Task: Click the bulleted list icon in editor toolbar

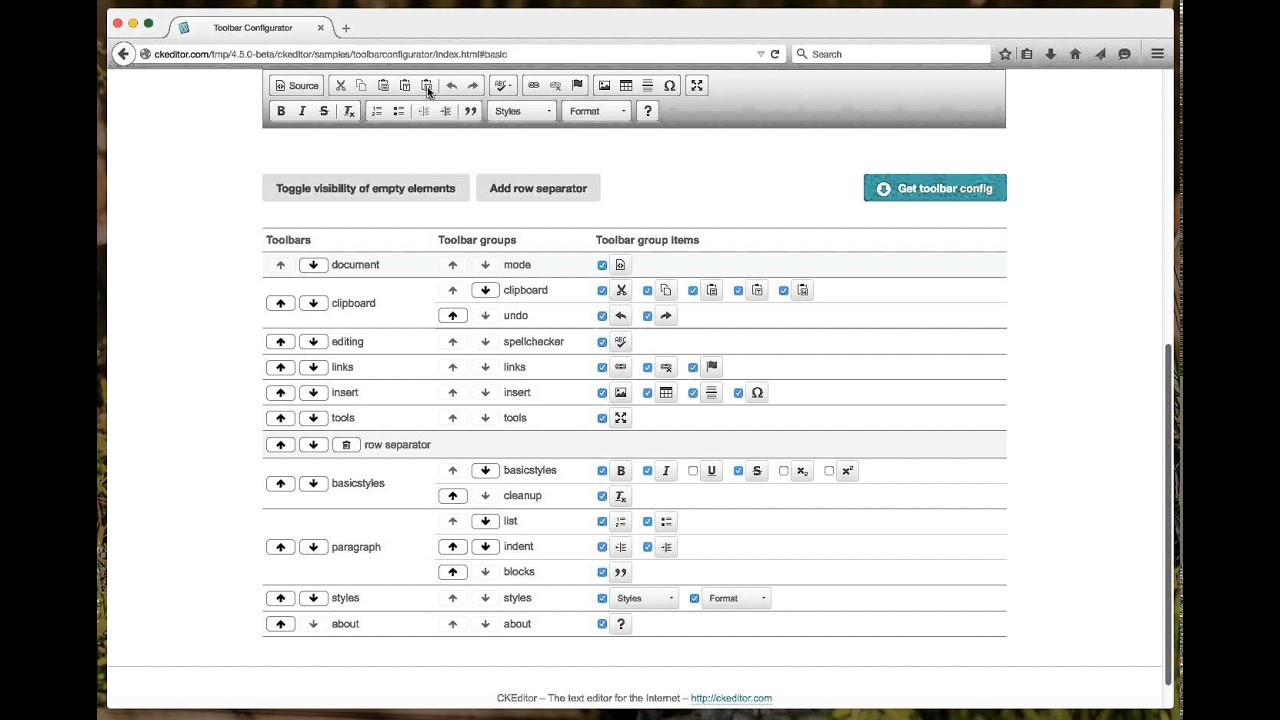Action: click(x=398, y=111)
